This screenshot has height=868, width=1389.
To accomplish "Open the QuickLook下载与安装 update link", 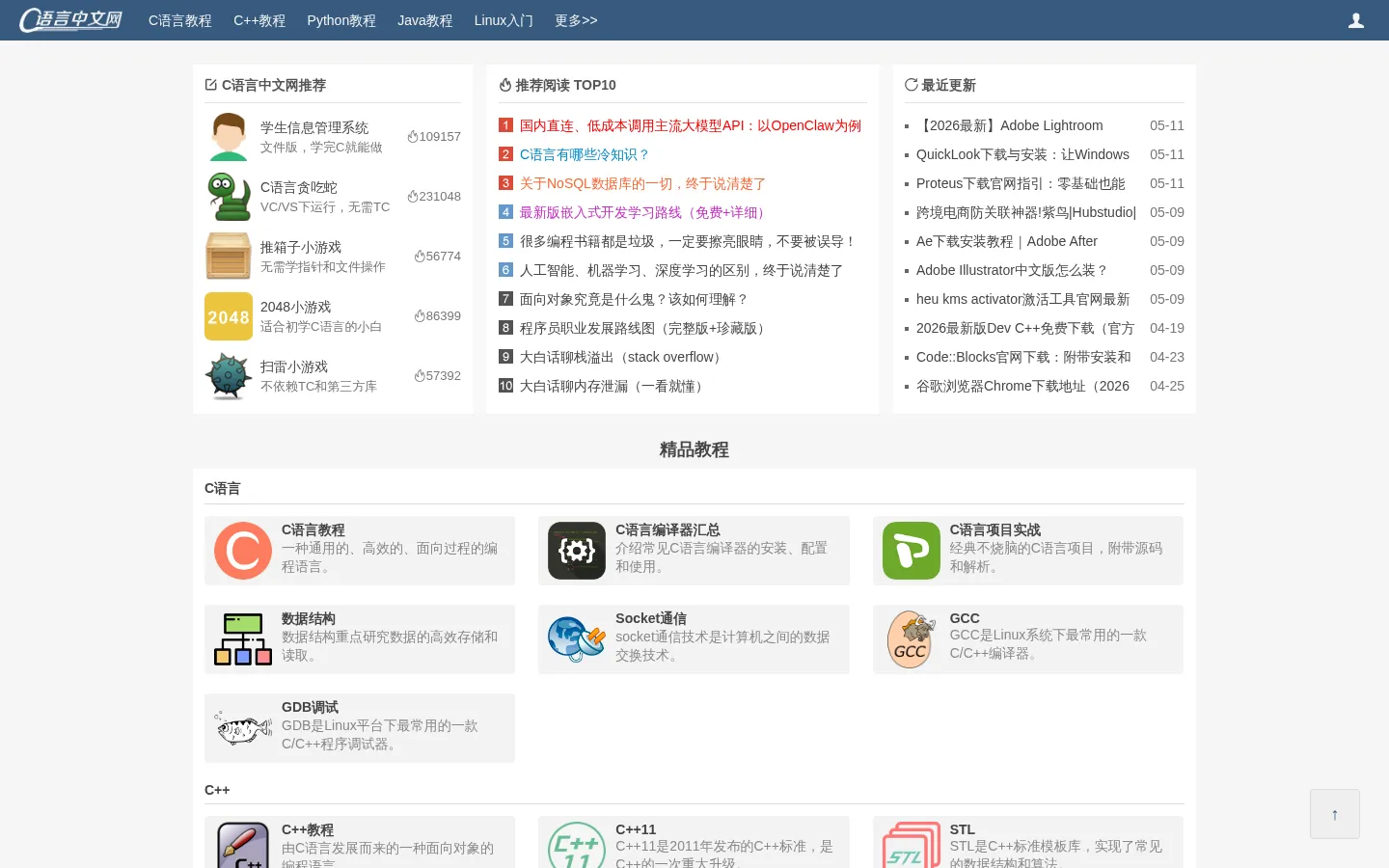I will click(1022, 154).
